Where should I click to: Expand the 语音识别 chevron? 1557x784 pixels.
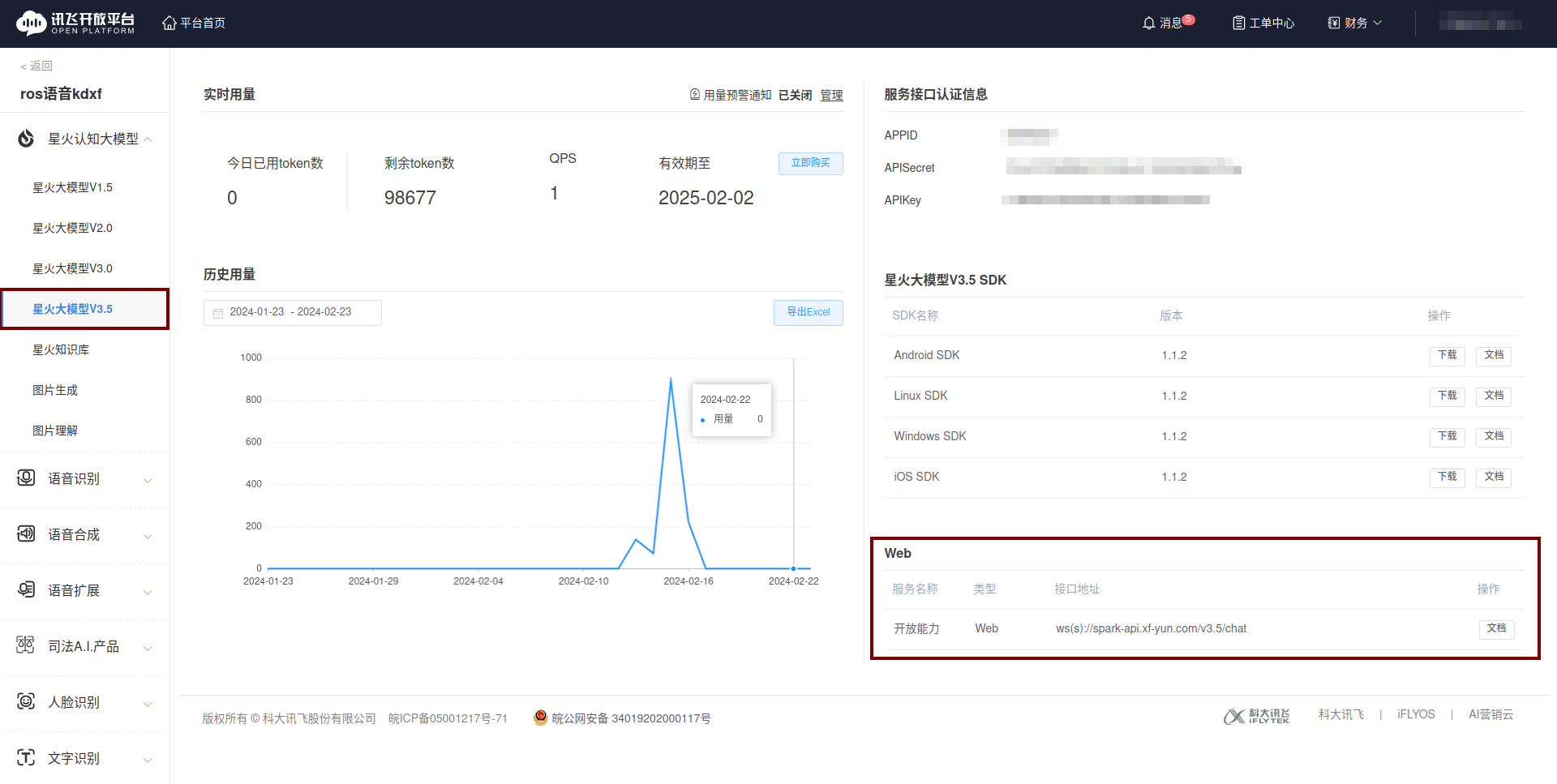point(148,481)
